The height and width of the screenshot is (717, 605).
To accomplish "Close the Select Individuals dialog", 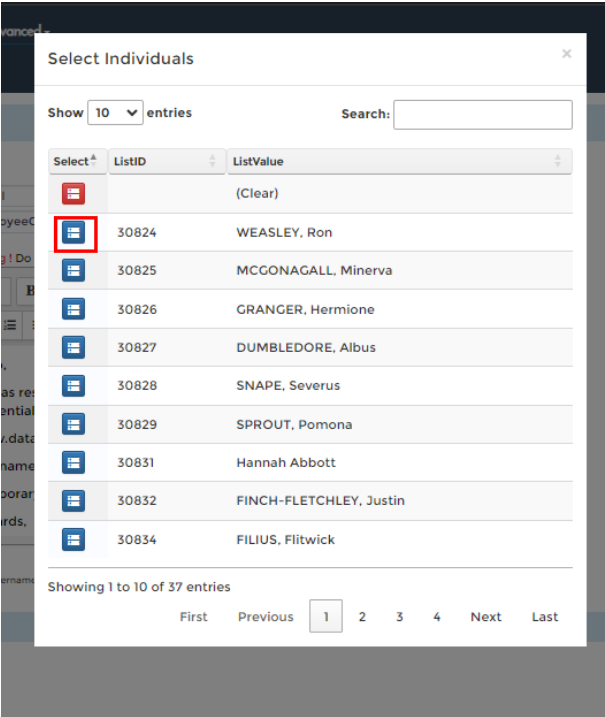I will 566,54.
